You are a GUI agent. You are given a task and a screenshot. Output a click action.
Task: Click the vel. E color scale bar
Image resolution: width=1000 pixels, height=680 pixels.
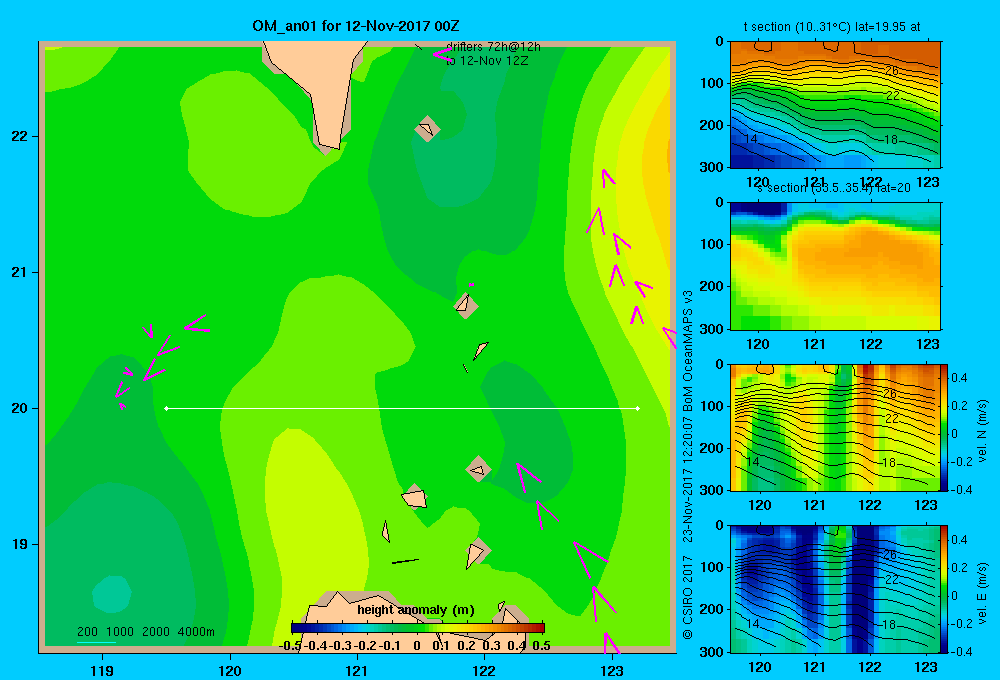(945, 589)
